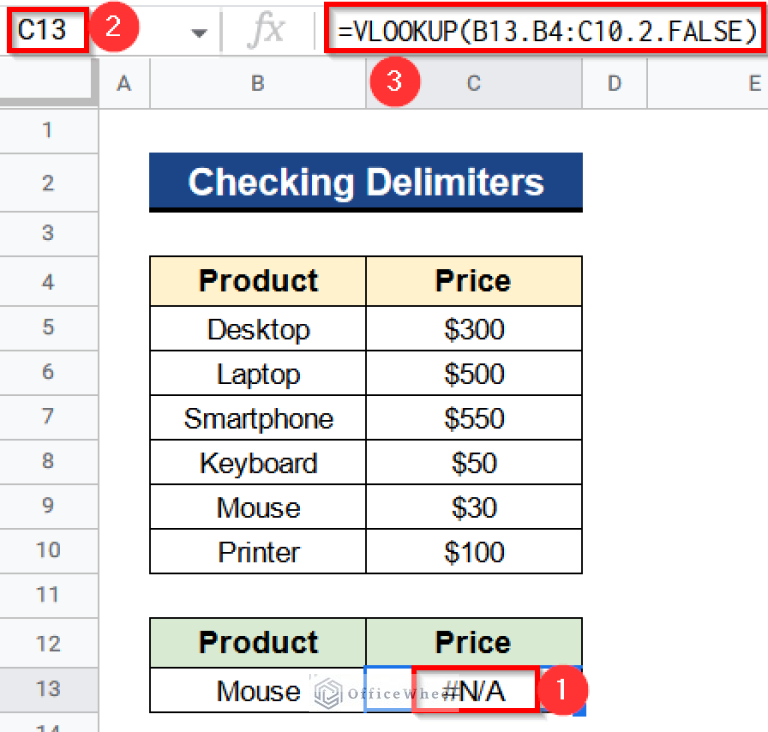Select the Mouse cell in row 13
The width and height of the screenshot is (768, 732).
tap(258, 690)
